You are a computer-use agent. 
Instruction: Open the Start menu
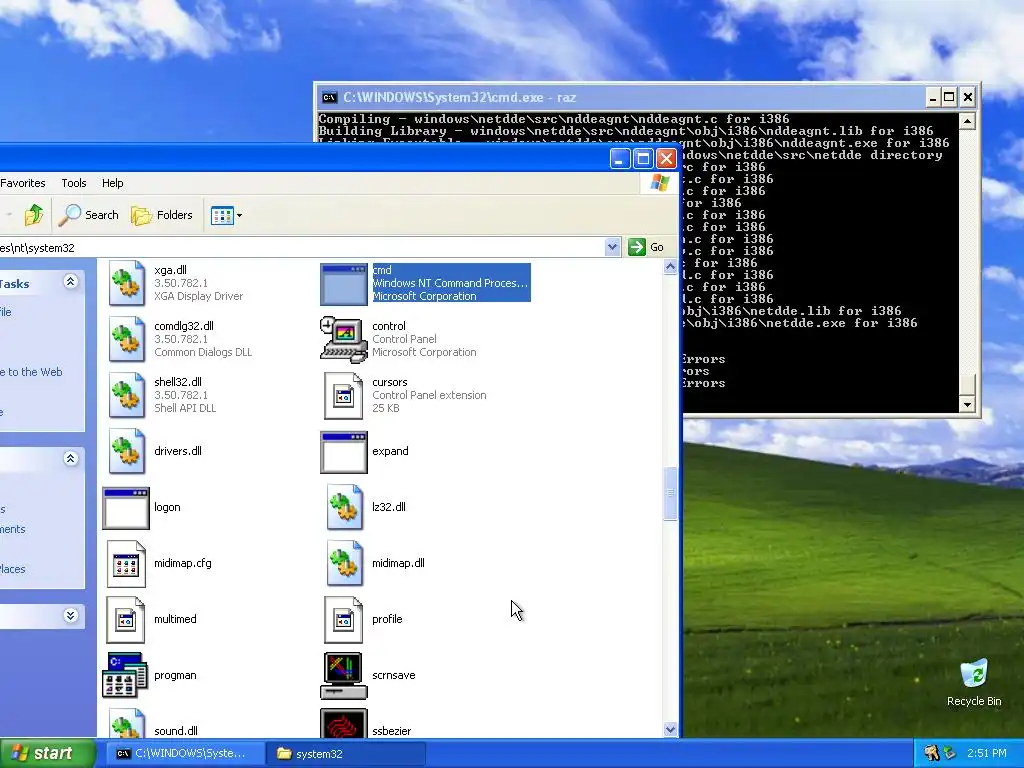pyautogui.click(x=48, y=754)
